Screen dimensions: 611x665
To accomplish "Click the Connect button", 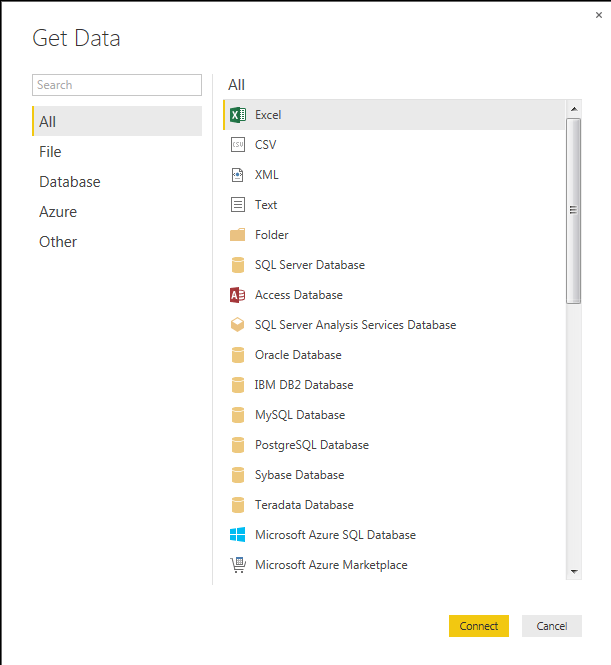I will [x=479, y=626].
